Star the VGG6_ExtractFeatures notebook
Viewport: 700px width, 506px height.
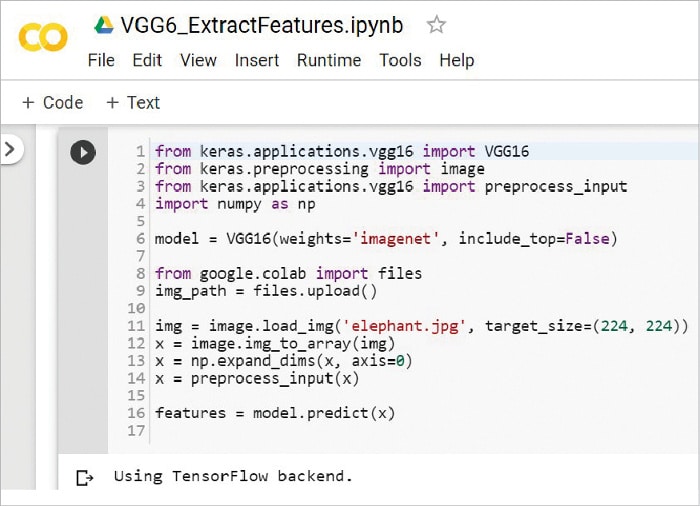[436, 25]
